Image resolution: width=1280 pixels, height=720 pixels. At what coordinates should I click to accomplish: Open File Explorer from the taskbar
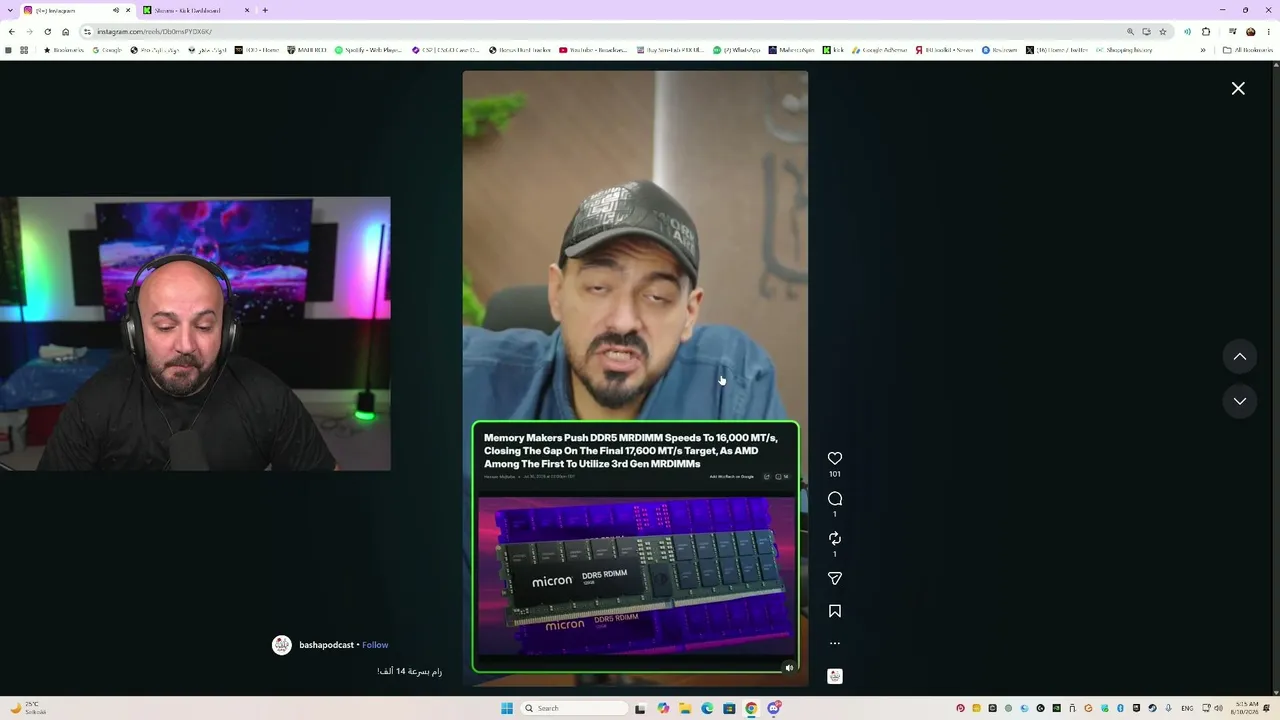685,708
